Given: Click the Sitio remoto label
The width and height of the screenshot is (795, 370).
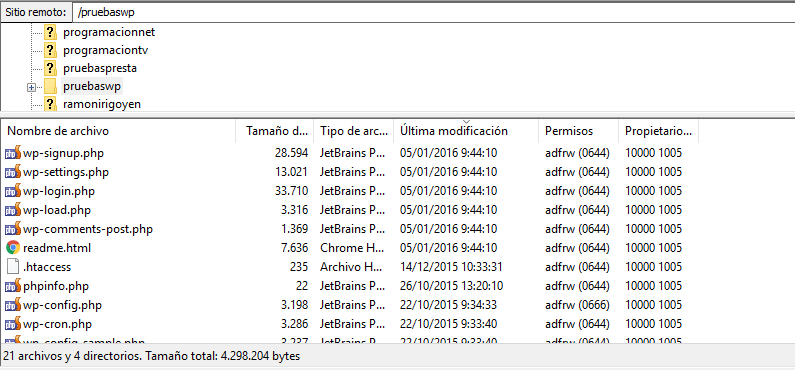Looking at the screenshot, I should tap(35, 12).
